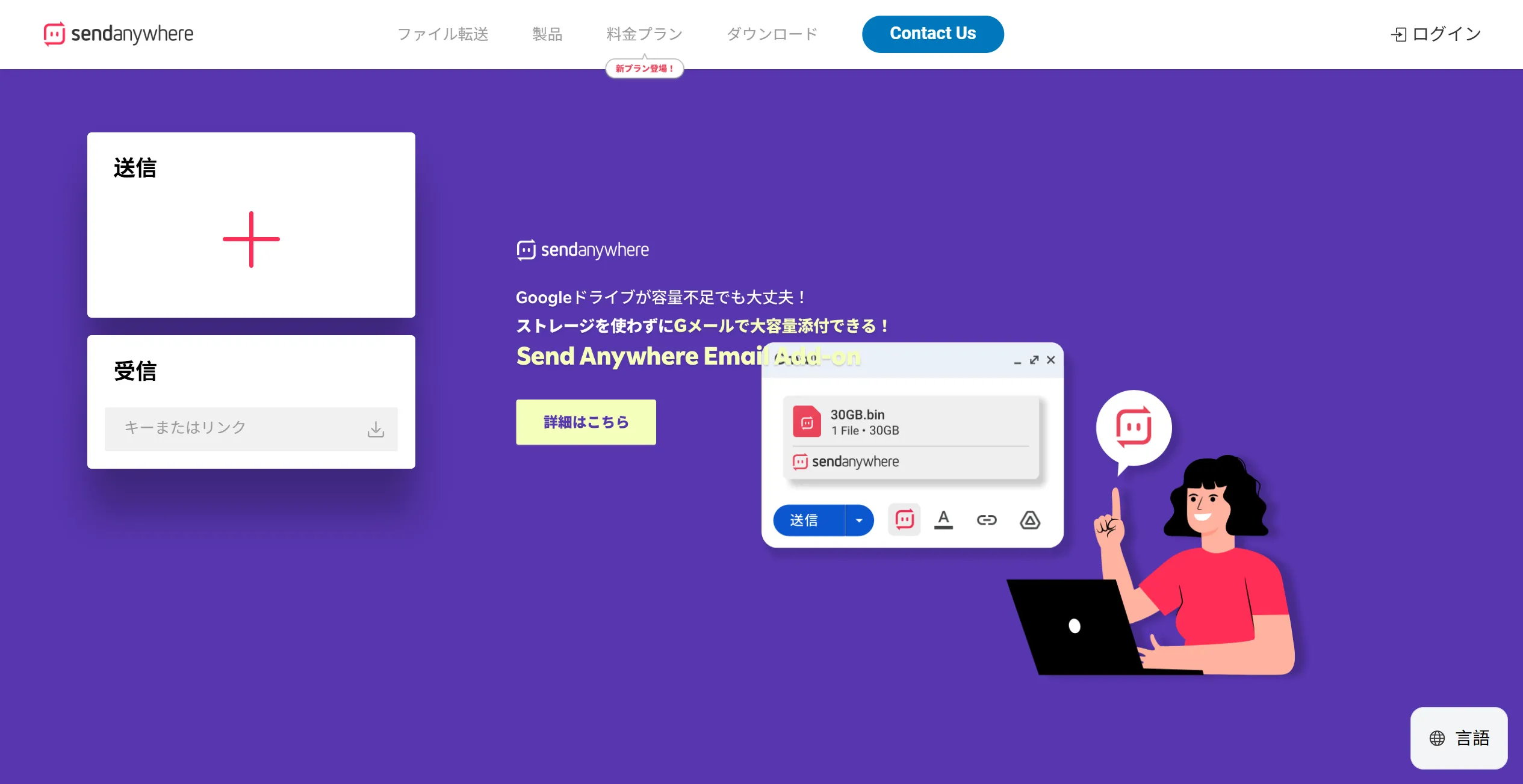This screenshot has height=784, width=1523.
Task: Click the blue 送信 button in compose mockup
Action: 808,520
